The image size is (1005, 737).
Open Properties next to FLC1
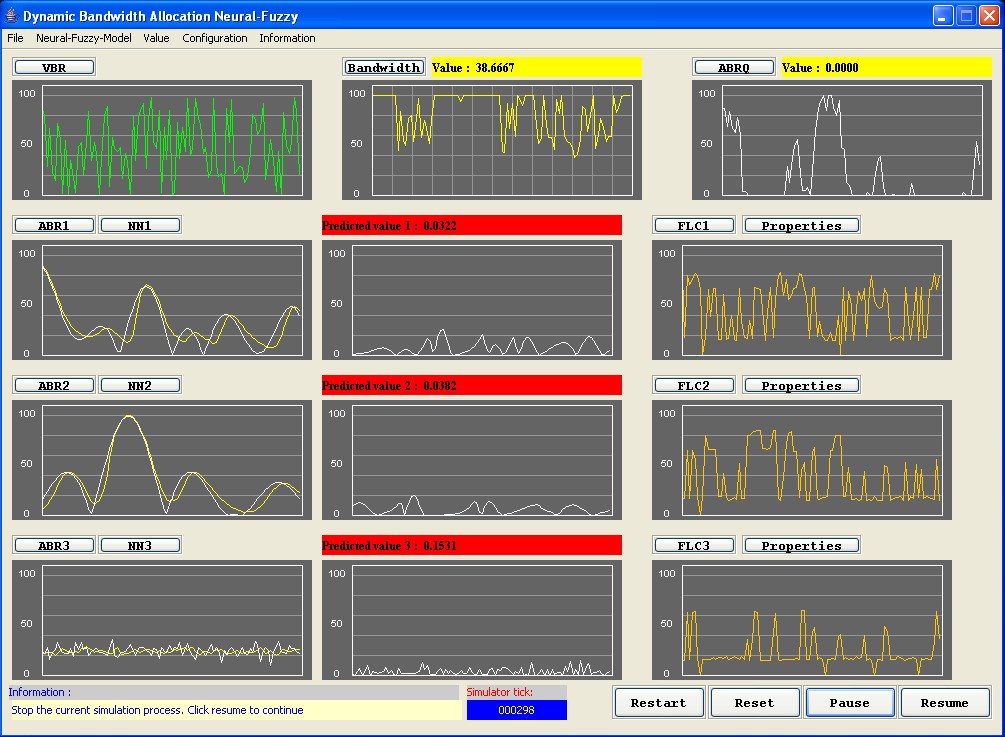[x=801, y=225]
